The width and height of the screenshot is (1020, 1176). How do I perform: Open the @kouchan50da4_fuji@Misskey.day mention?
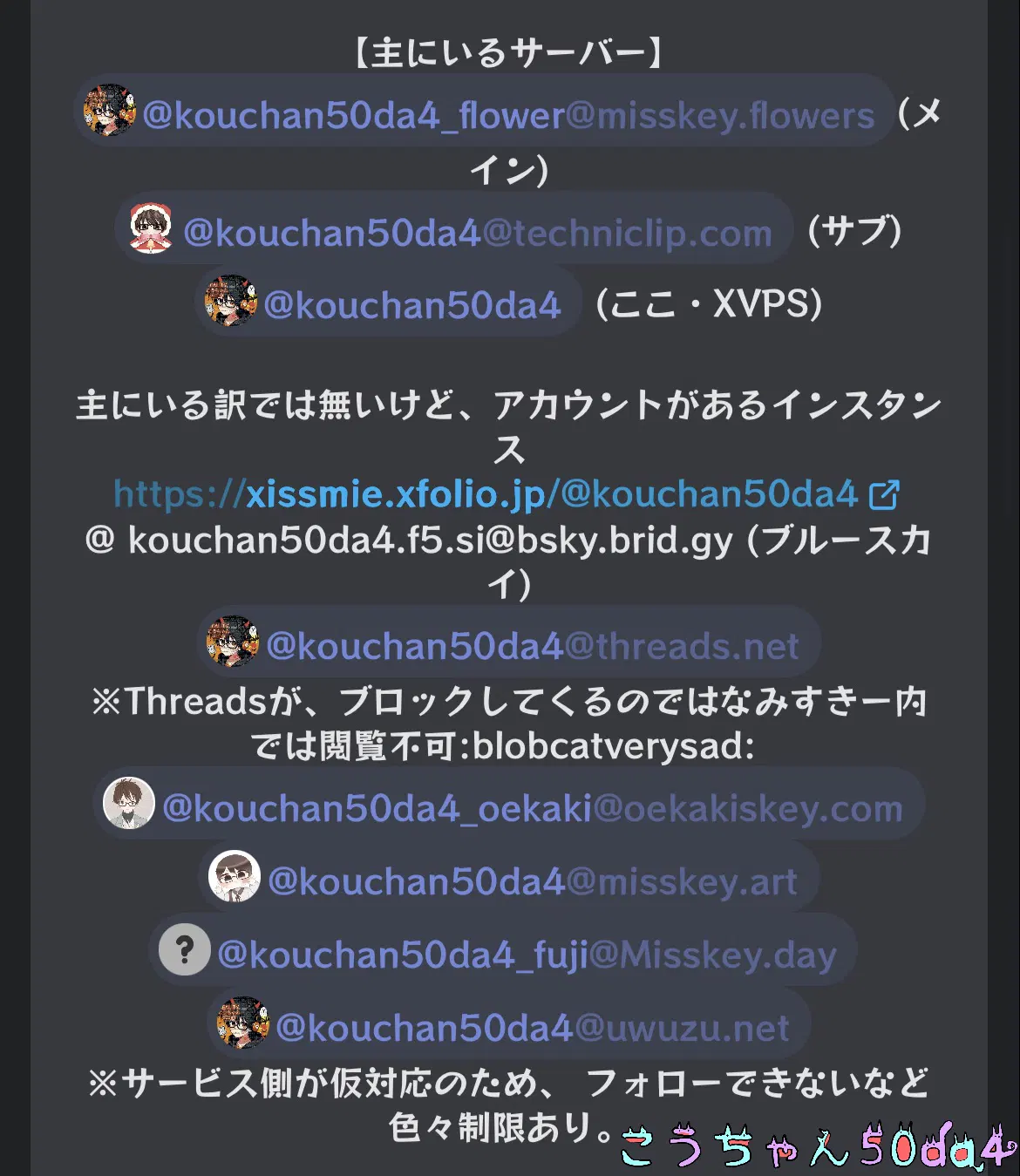(x=503, y=949)
